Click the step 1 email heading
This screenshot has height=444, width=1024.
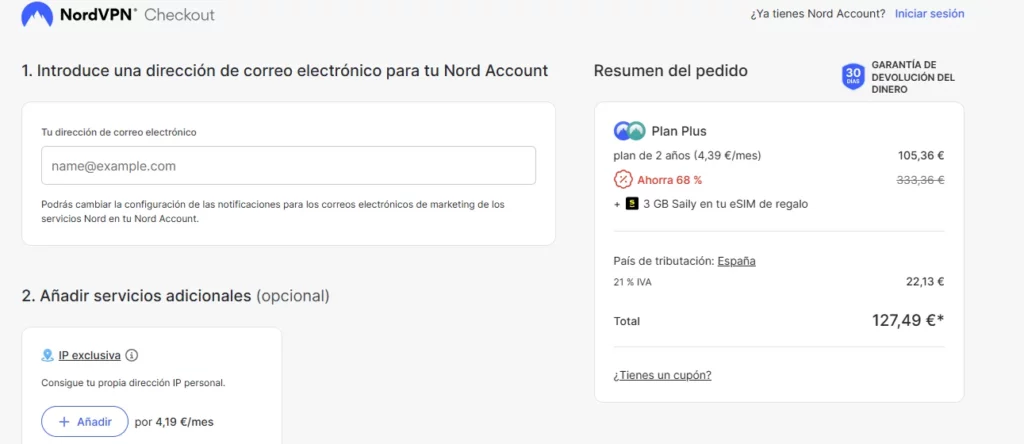click(285, 71)
